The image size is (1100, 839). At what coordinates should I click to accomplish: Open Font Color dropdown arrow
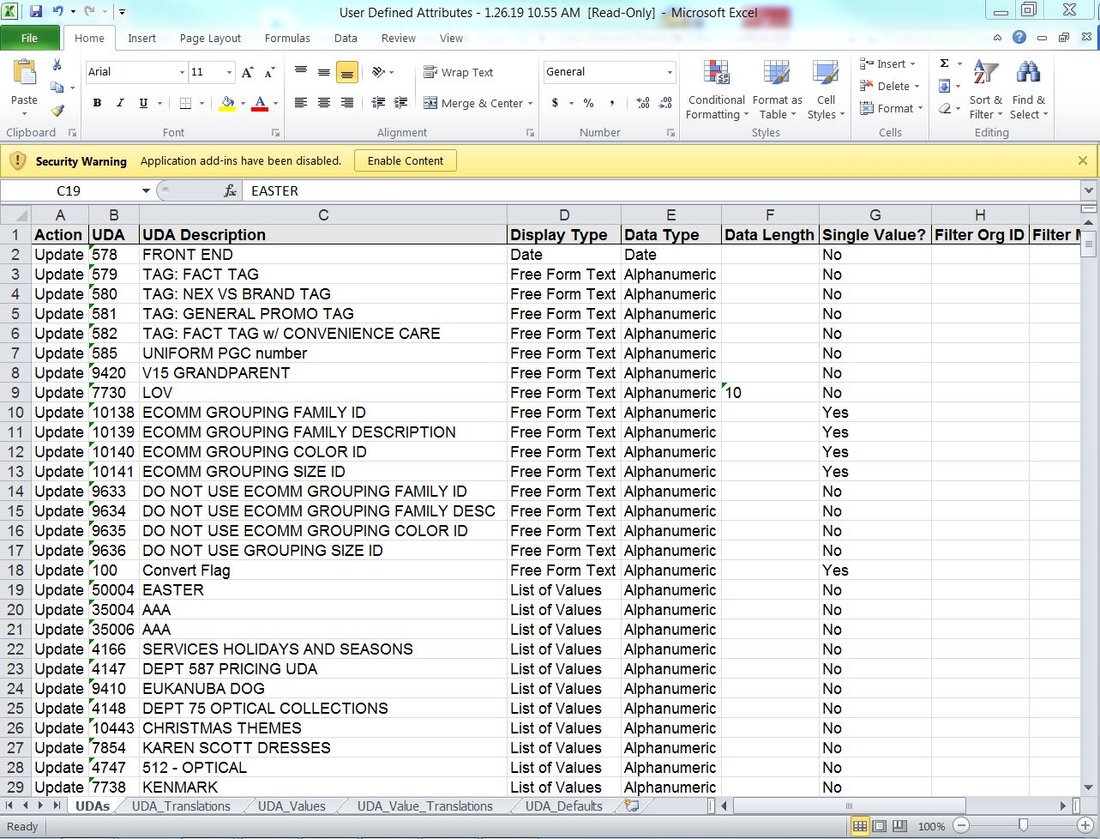pos(275,103)
